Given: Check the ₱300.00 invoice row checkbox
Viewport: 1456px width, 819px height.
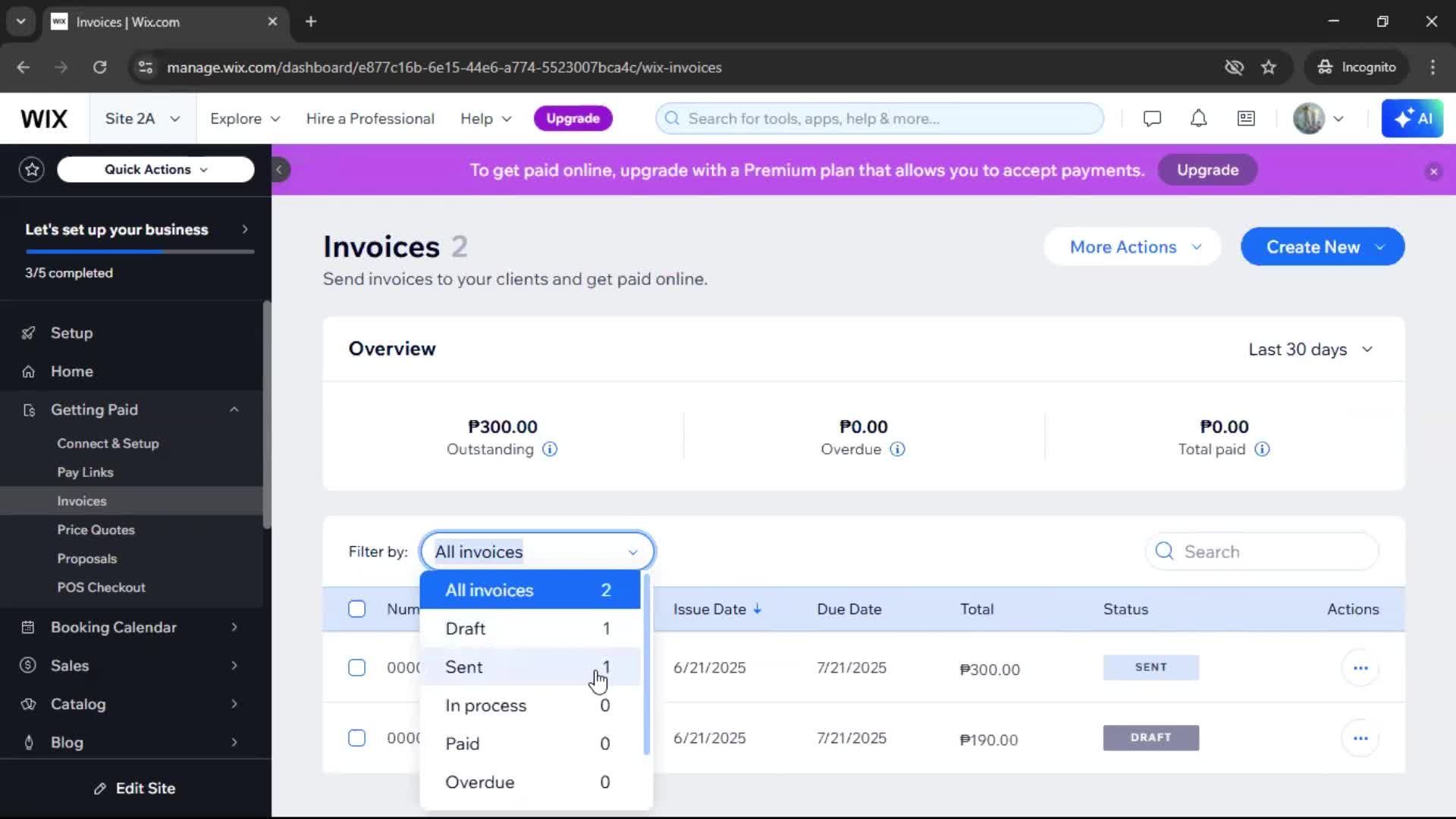Looking at the screenshot, I should click(356, 667).
